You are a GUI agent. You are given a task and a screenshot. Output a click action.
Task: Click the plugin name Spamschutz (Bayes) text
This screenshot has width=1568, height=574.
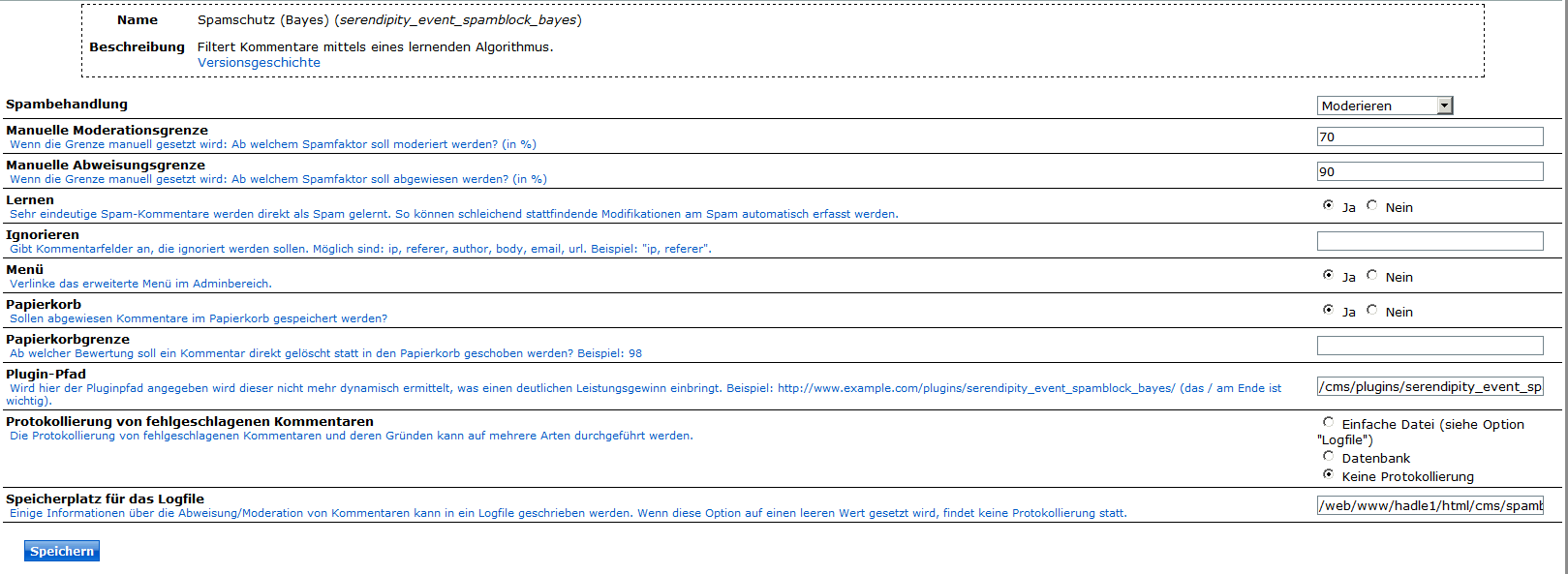[262, 20]
